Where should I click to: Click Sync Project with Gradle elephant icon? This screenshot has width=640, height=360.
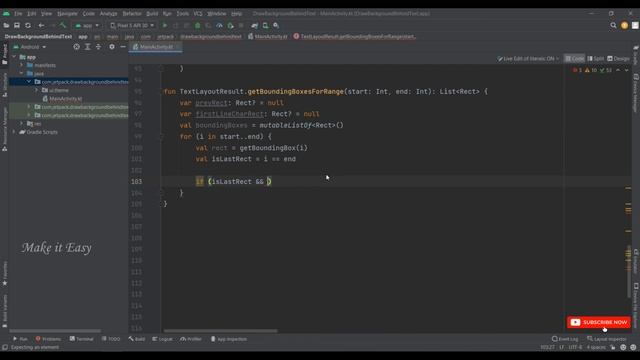coord(255,25)
